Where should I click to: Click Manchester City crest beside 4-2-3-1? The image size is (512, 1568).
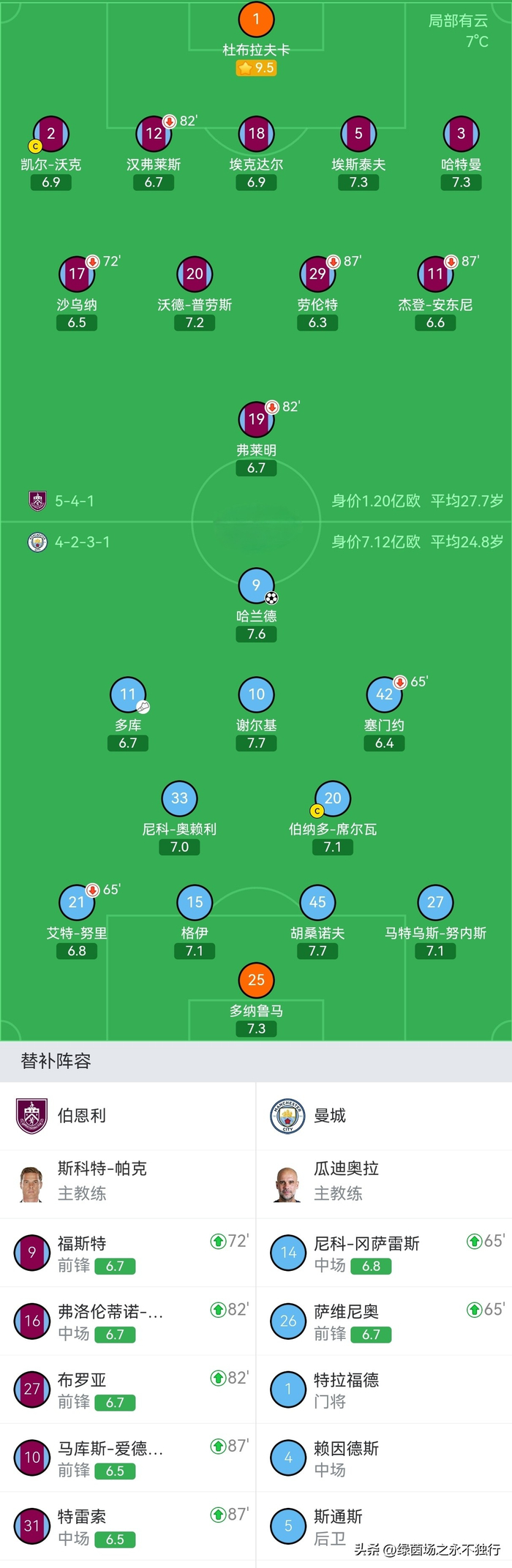[37, 541]
